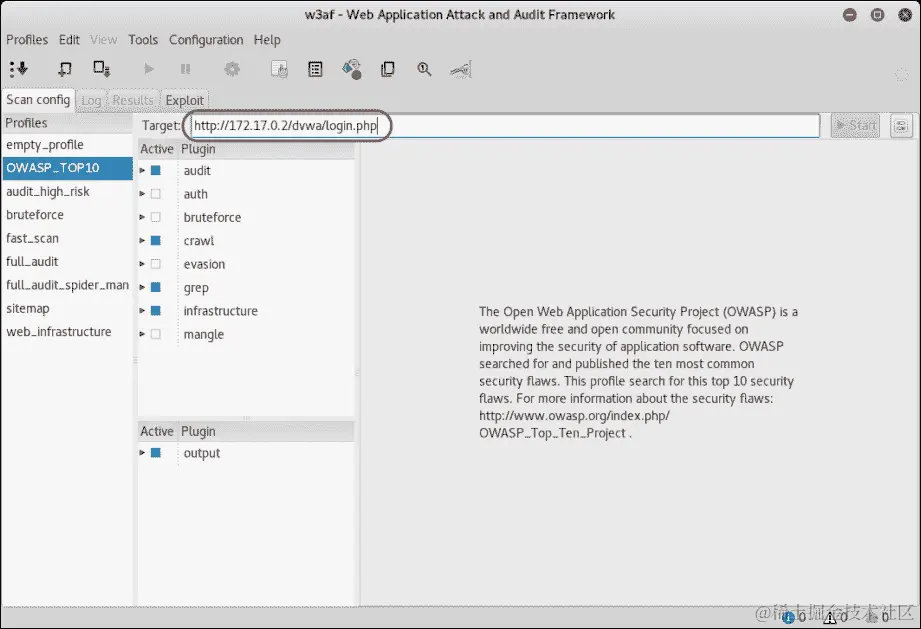Open the Configuration menu
Viewport: 921px width, 629px height.
206,40
